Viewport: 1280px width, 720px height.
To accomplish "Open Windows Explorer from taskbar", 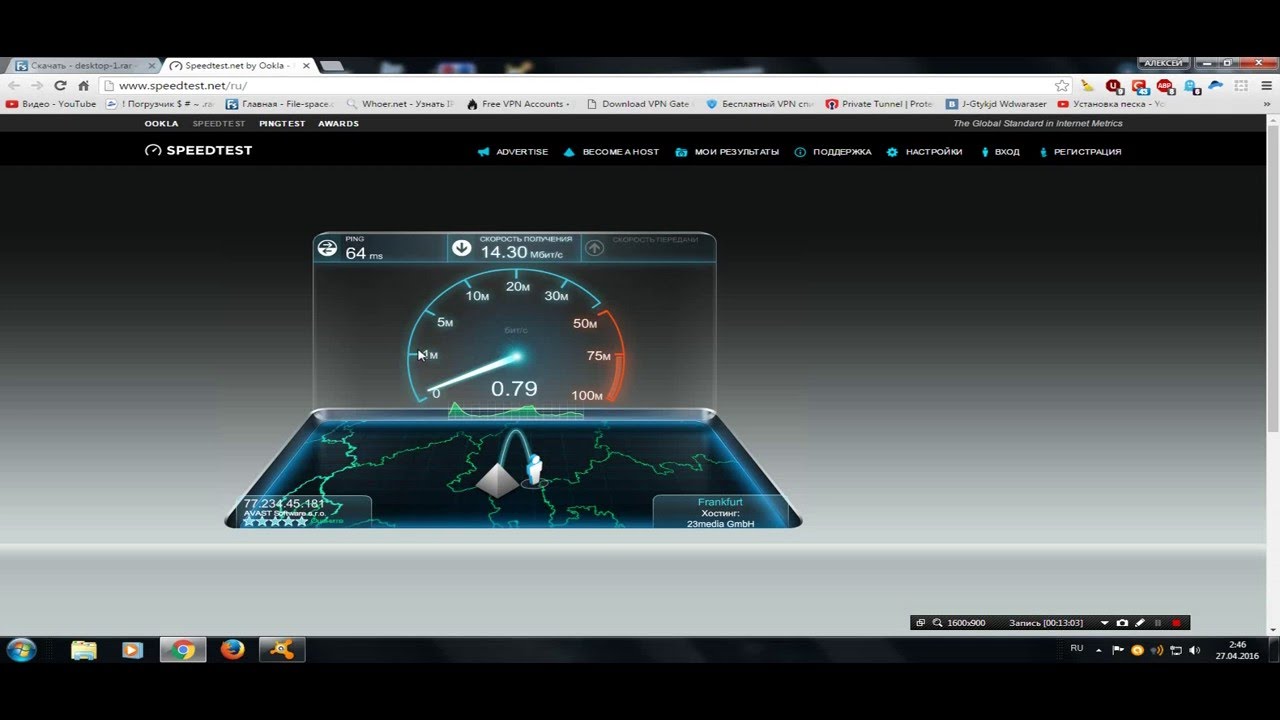I will [x=84, y=650].
